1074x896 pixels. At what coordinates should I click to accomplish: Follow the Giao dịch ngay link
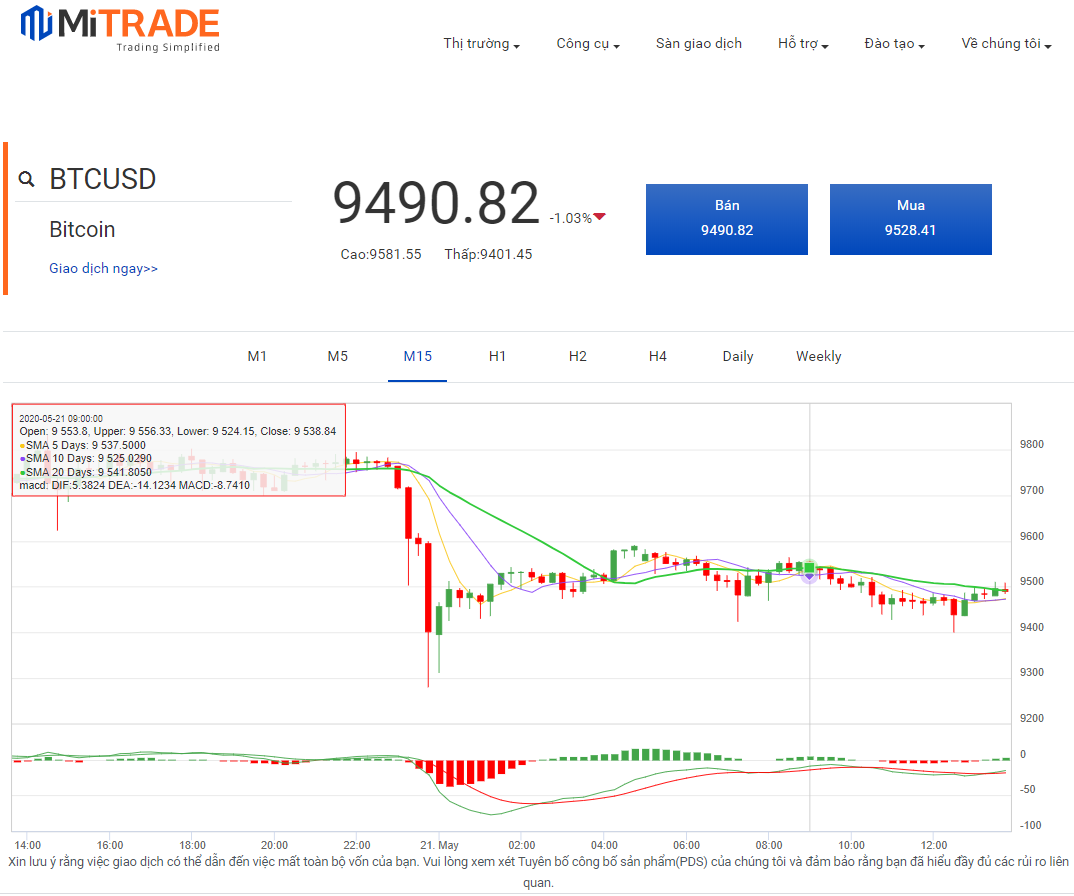pos(103,269)
